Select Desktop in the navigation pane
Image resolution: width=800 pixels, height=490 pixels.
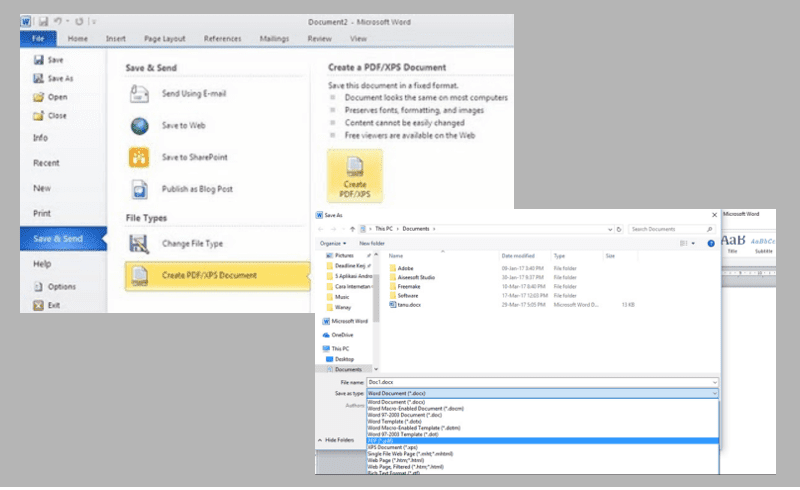tap(344, 359)
